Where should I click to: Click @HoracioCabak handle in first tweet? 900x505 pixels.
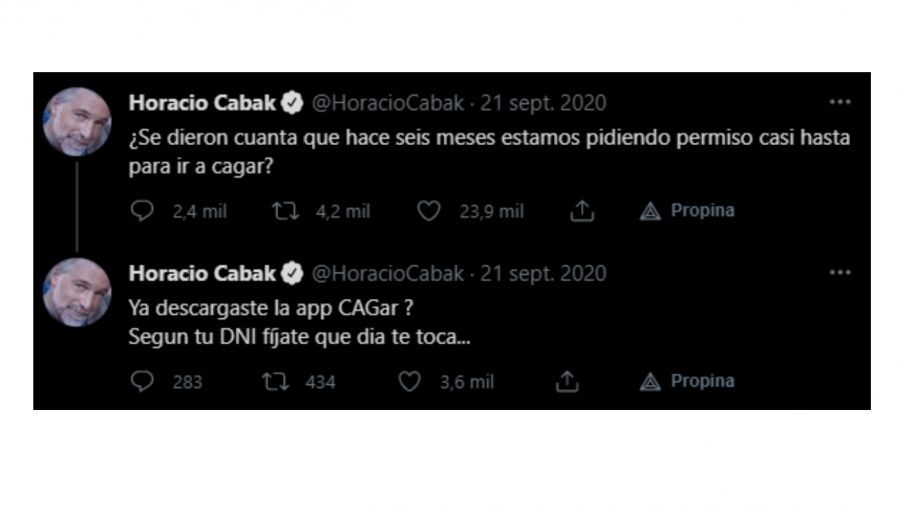(388, 103)
